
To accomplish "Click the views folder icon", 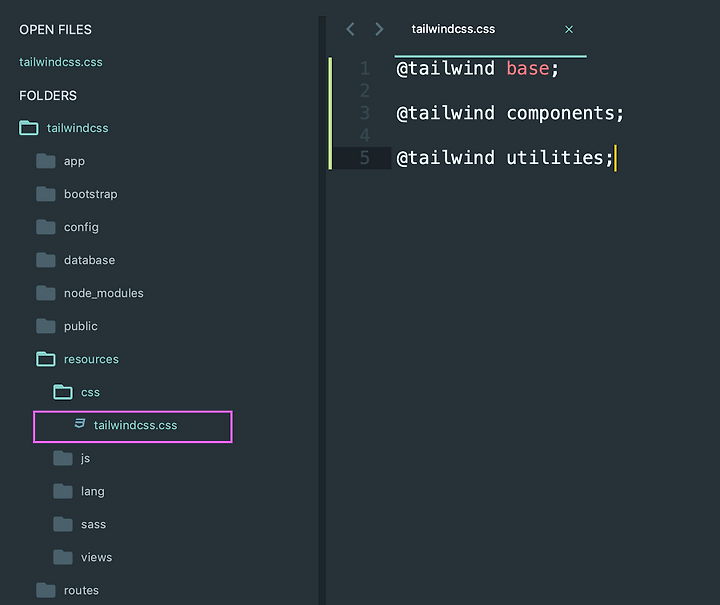I will [63, 557].
